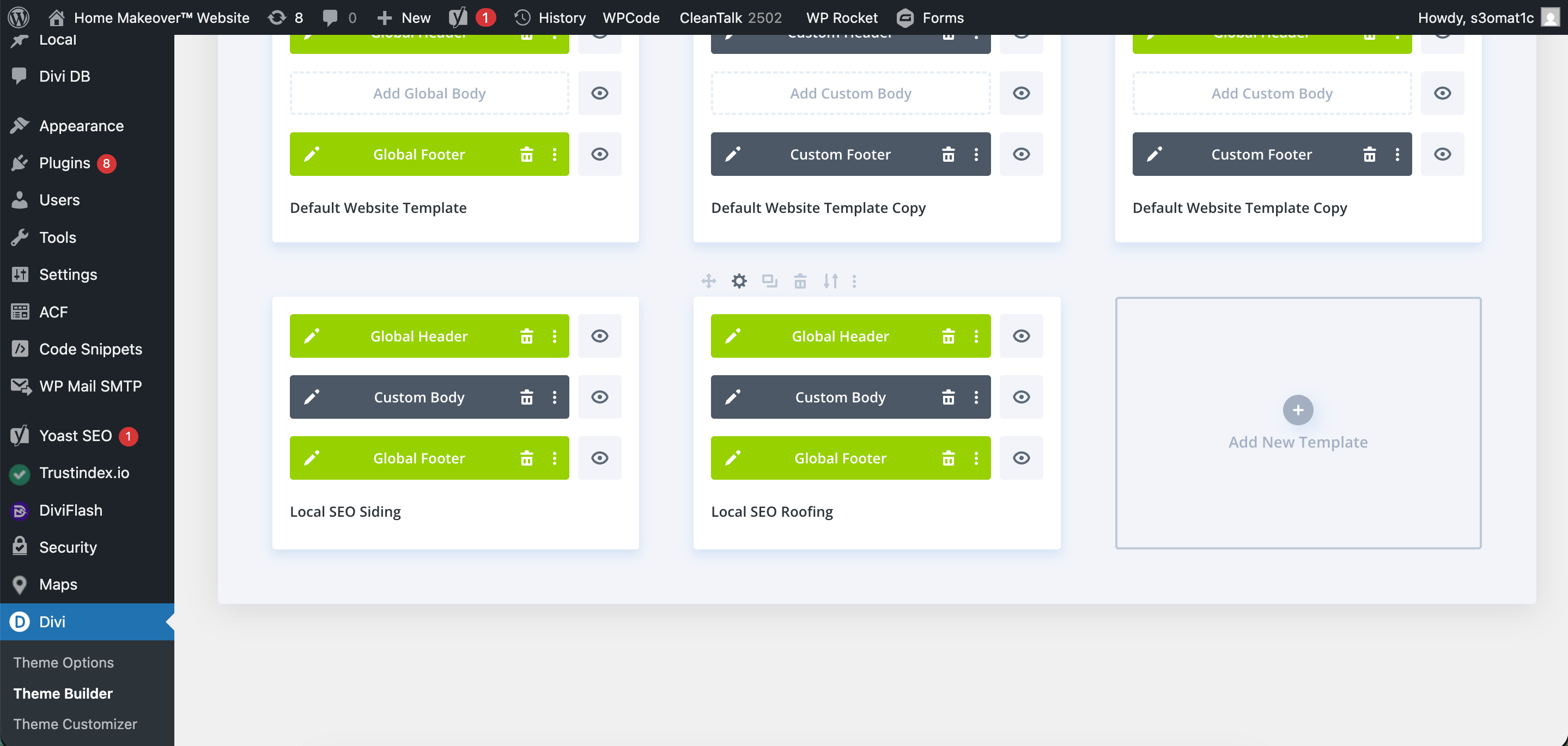Open comments from the admin bar
This screenshot has width=1568, height=746.
[x=339, y=17]
